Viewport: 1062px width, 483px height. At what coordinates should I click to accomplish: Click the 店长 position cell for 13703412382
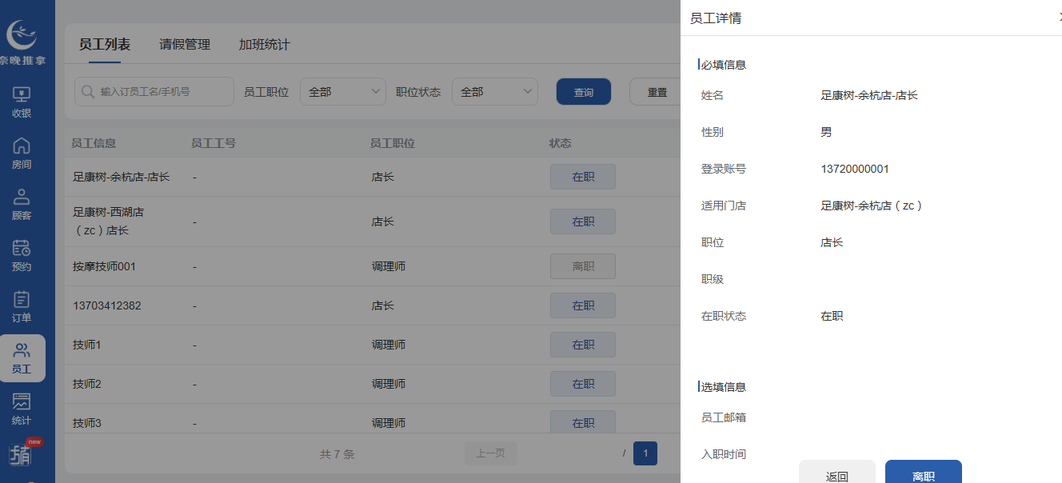tap(383, 306)
